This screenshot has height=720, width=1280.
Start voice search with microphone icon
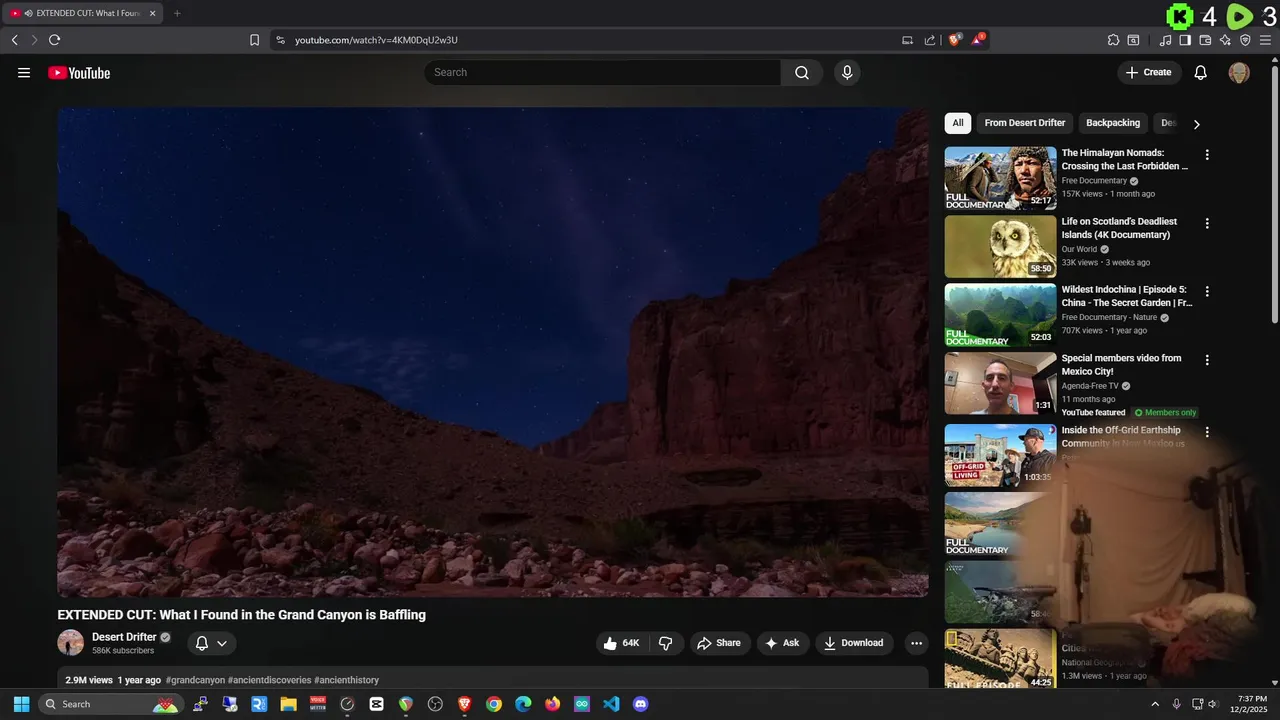tap(847, 72)
